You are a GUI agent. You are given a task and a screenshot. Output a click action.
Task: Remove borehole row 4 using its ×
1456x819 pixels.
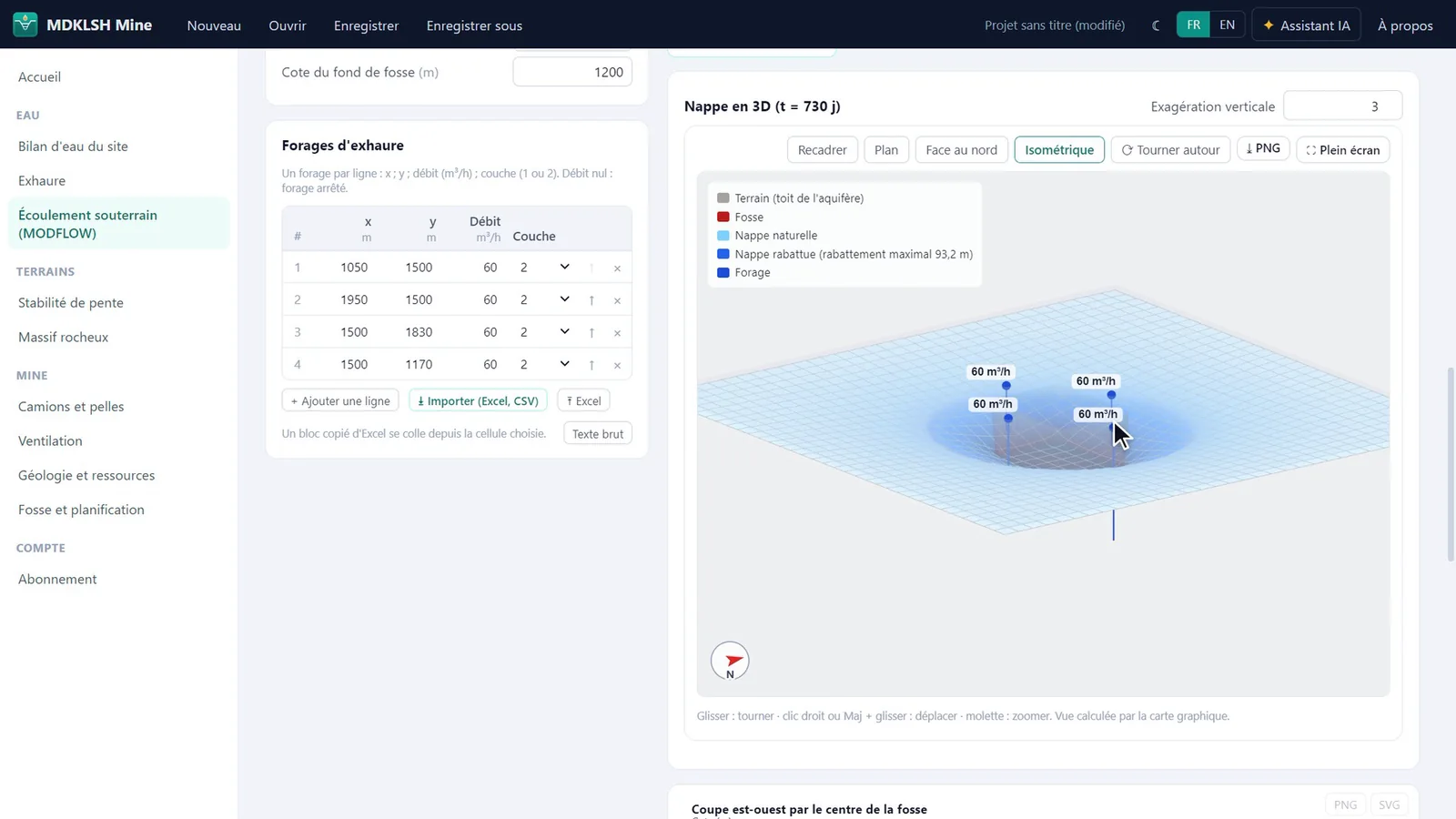click(617, 365)
